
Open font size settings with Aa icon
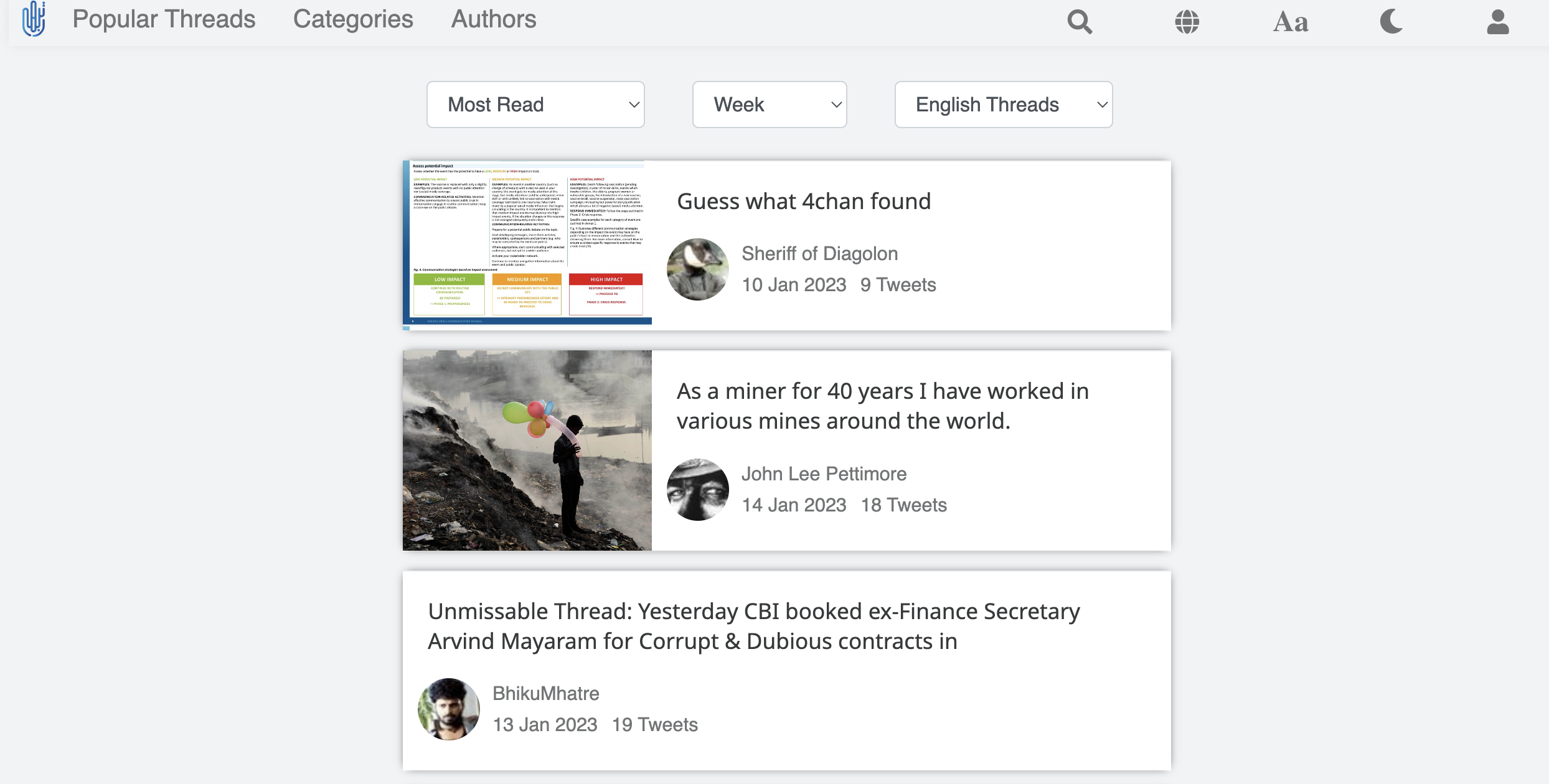click(x=1290, y=22)
